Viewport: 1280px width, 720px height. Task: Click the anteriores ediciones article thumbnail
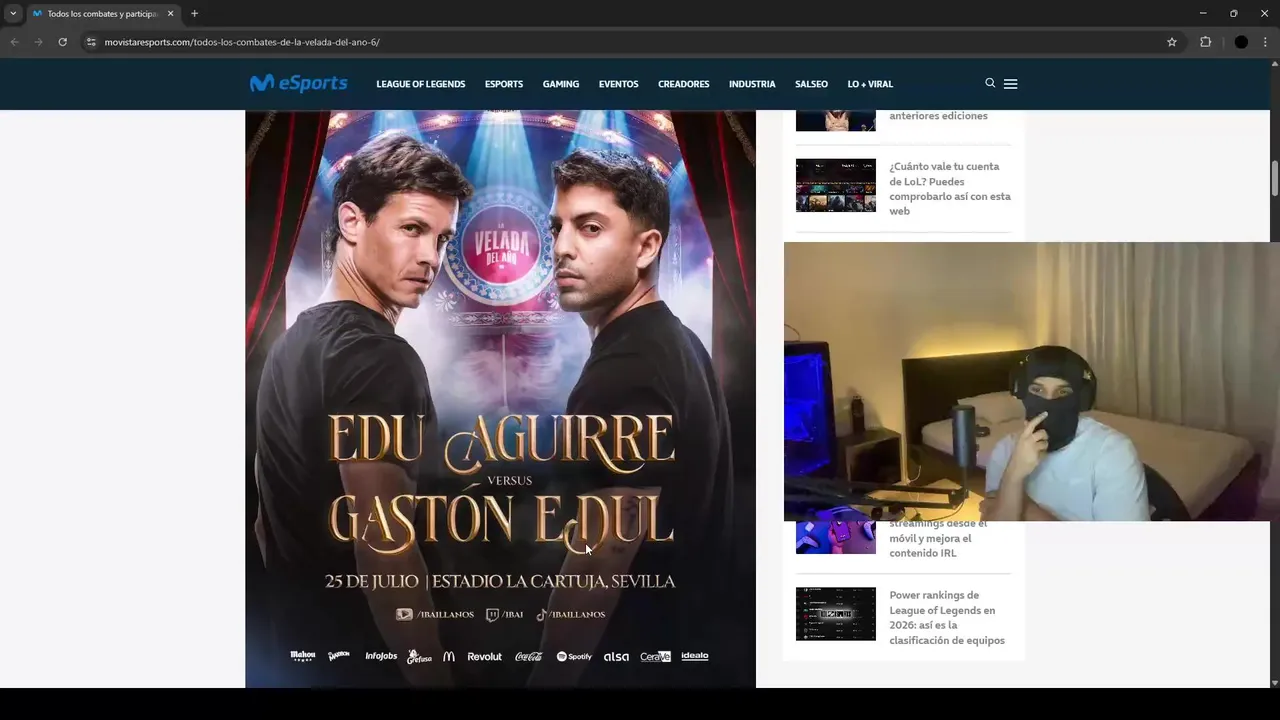(x=836, y=120)
